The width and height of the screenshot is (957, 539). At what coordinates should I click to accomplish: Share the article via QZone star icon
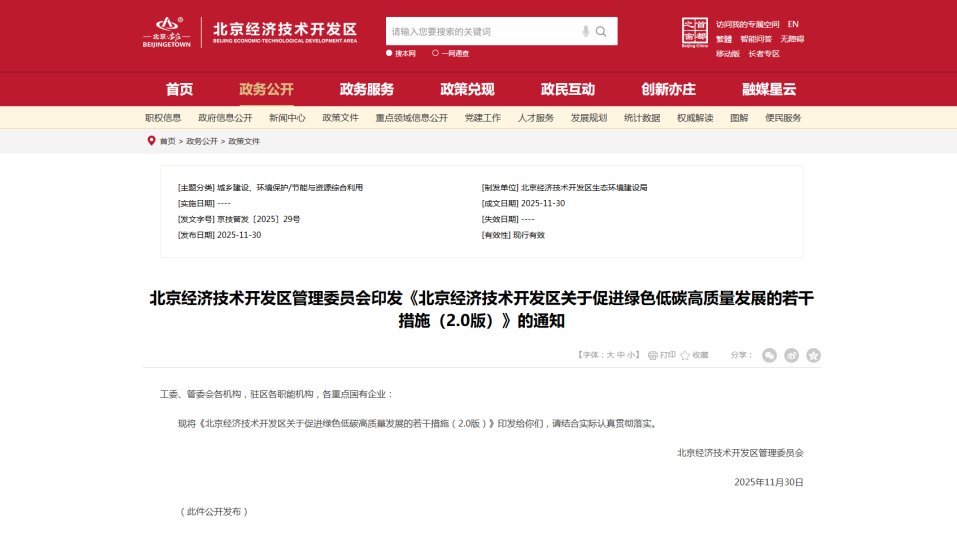814,355
